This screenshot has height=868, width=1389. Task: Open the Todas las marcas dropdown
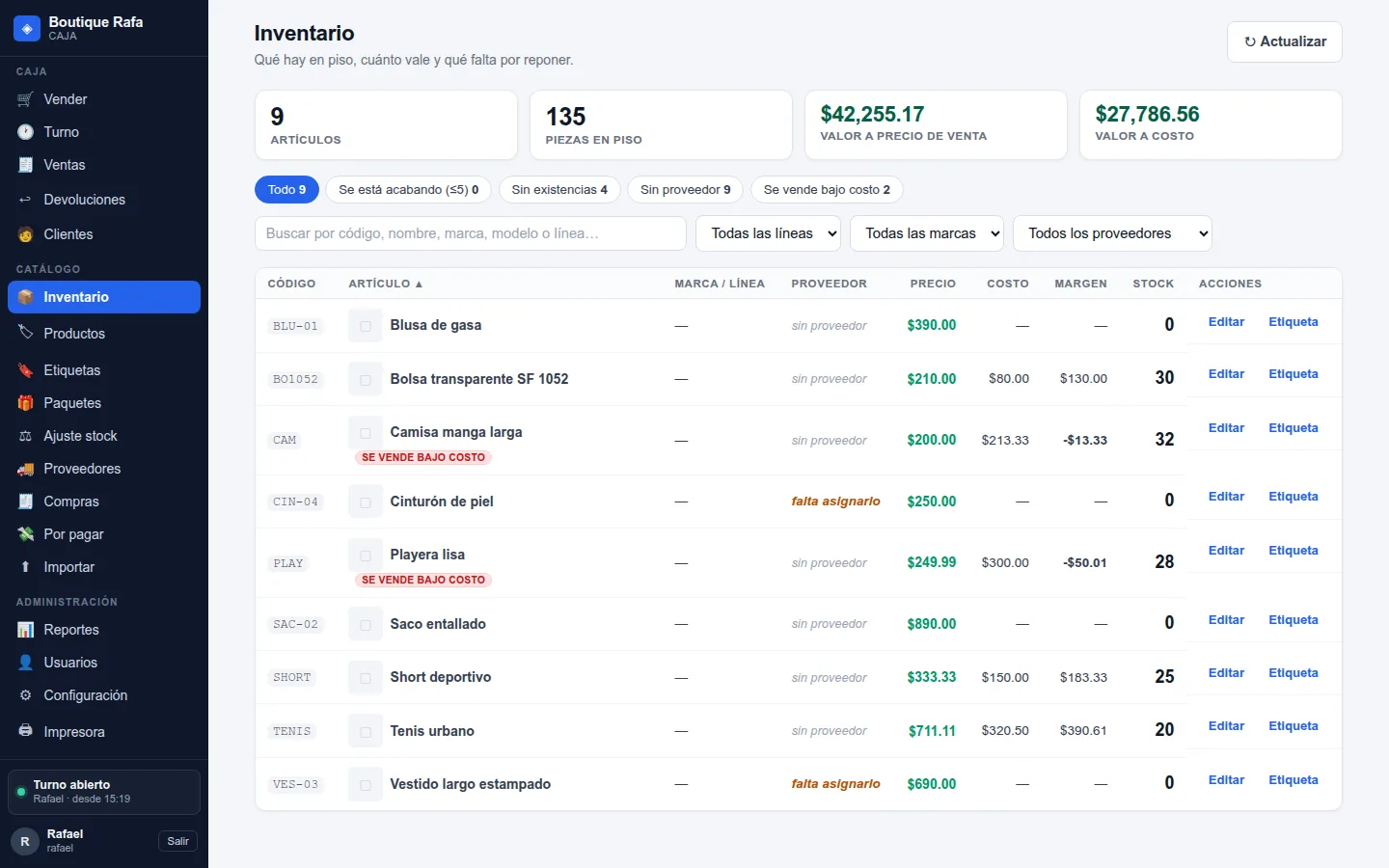tap(927, 233)
